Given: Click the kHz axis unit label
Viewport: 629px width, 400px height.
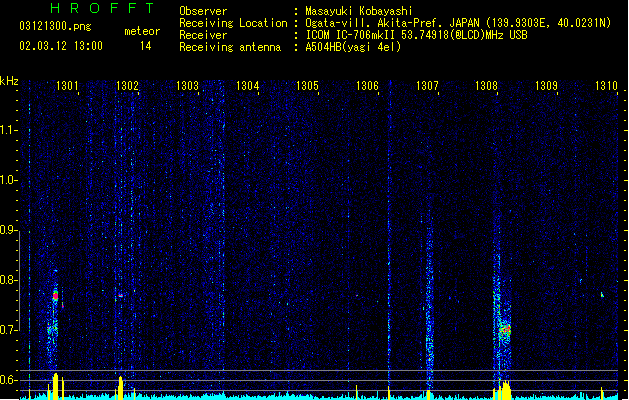Looking at the screenshot, I should [9, 81].
